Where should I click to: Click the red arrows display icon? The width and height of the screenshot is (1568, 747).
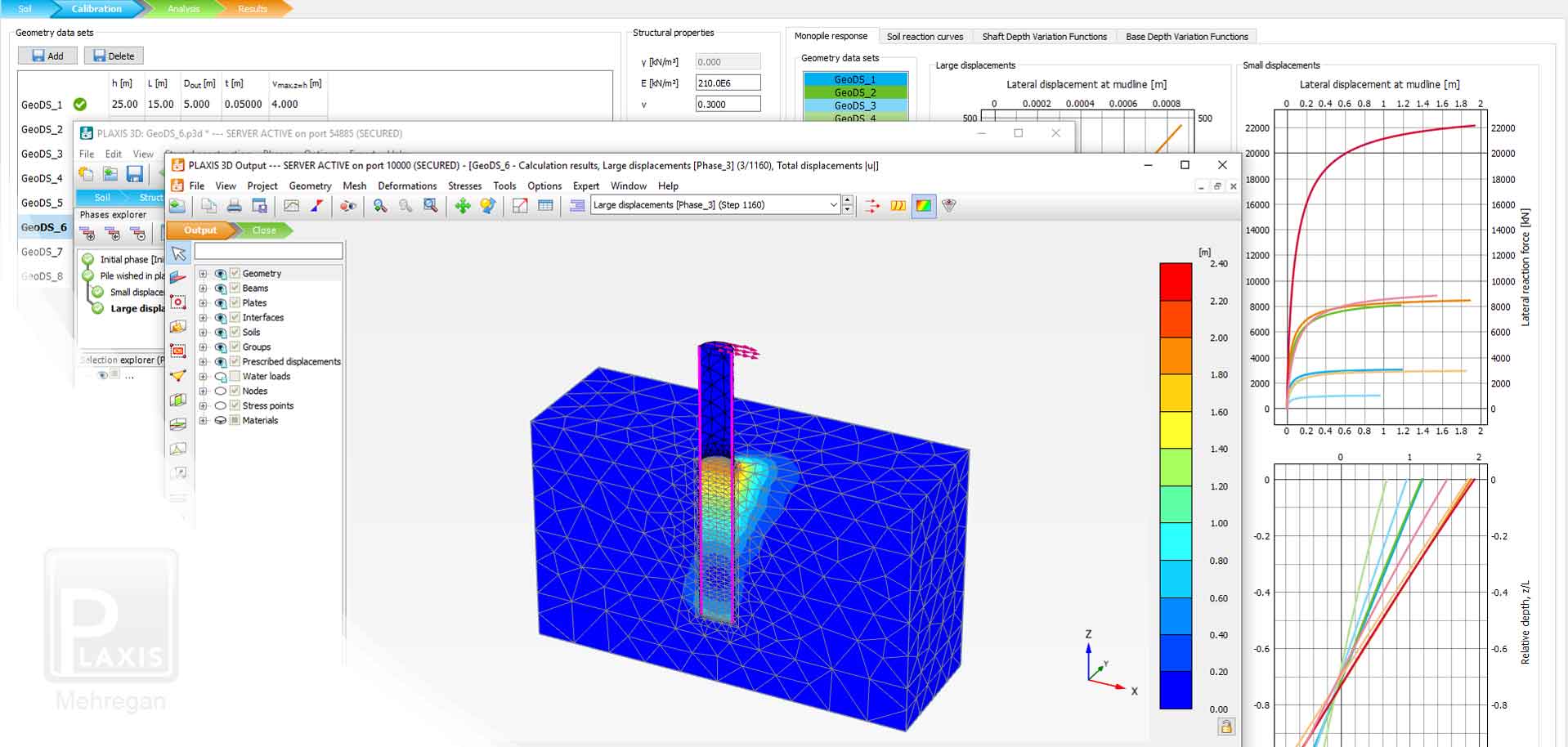click(872, 206)
